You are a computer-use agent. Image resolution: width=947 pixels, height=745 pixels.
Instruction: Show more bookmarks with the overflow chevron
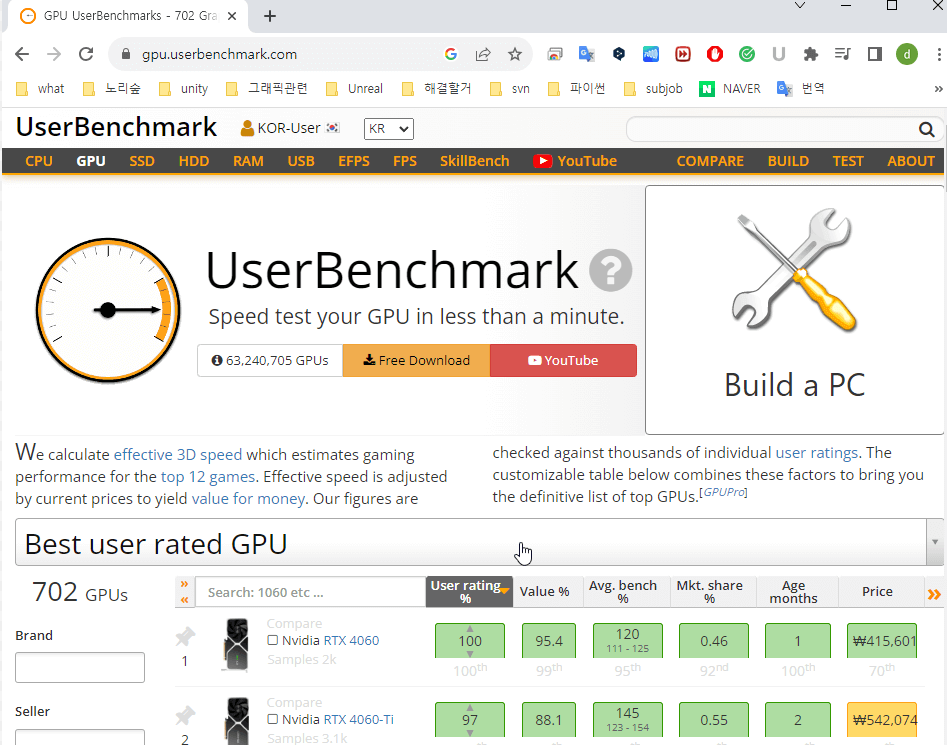(938, 89)
